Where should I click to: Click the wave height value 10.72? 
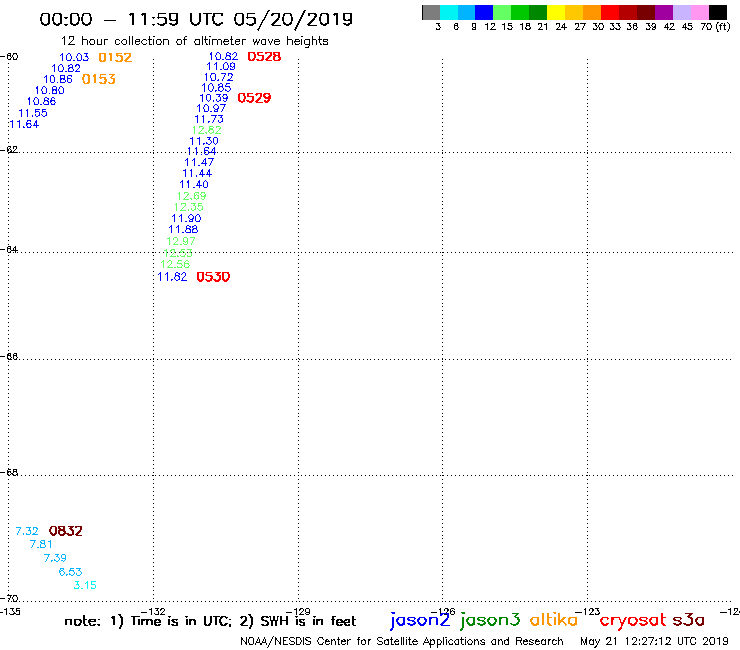tap(219, 77)
